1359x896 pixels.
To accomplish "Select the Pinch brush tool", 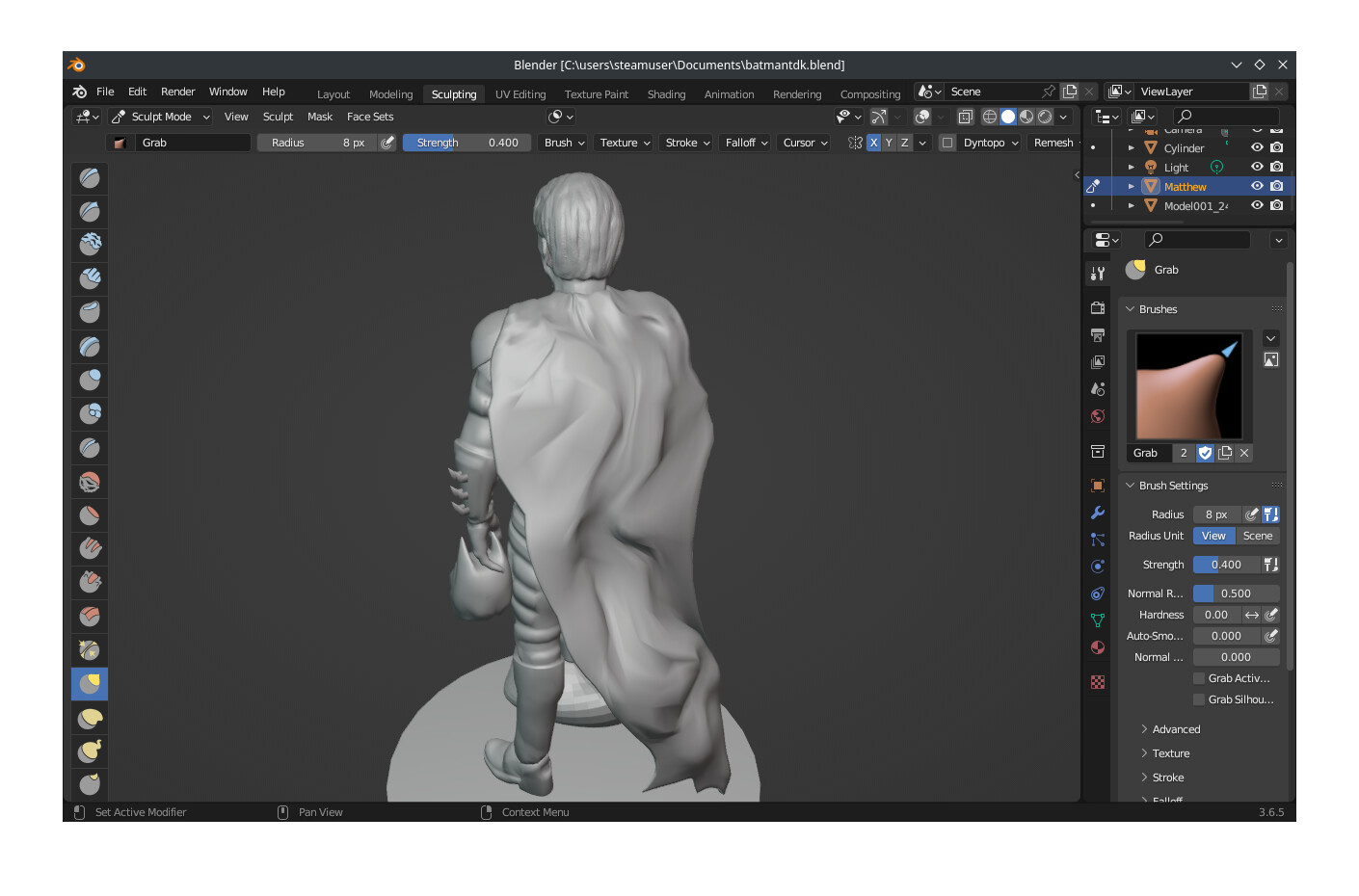I will click(90, 649).
